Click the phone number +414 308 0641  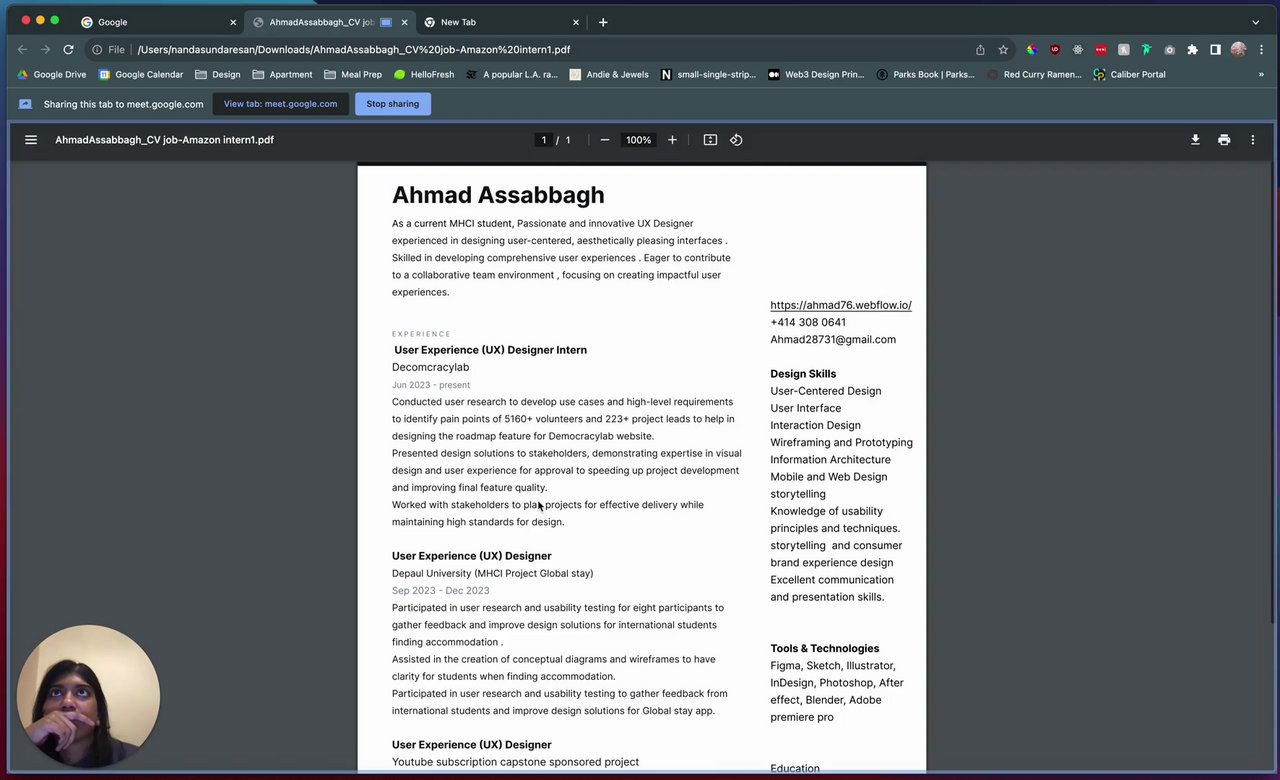[x=808, y=322]
